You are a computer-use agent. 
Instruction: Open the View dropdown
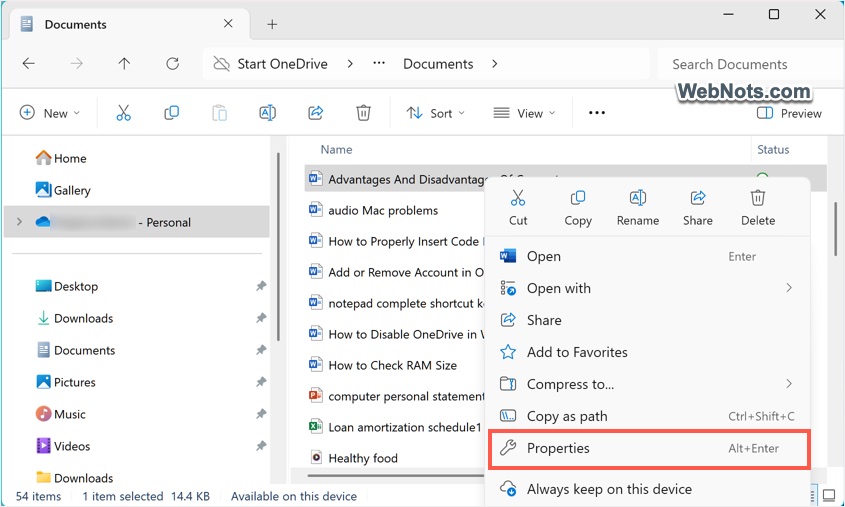[x=524, y=113]
